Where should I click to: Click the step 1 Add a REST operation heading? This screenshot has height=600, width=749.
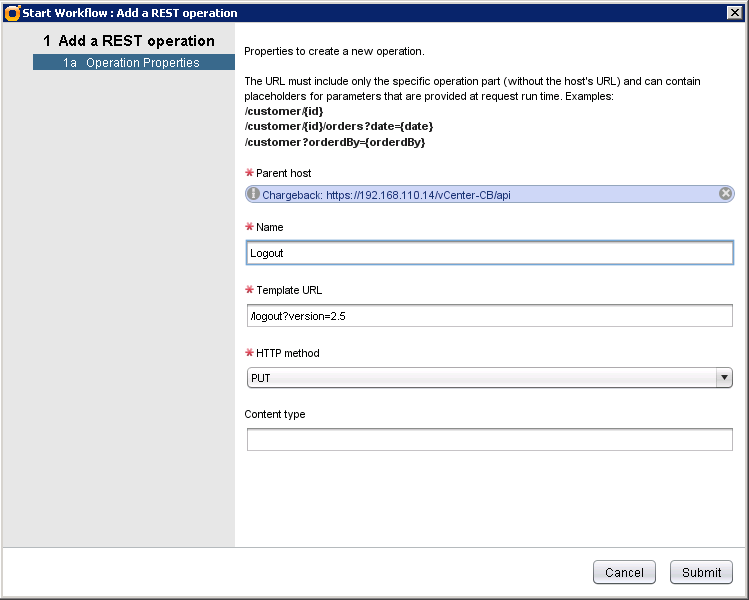[x=129, y=41]
